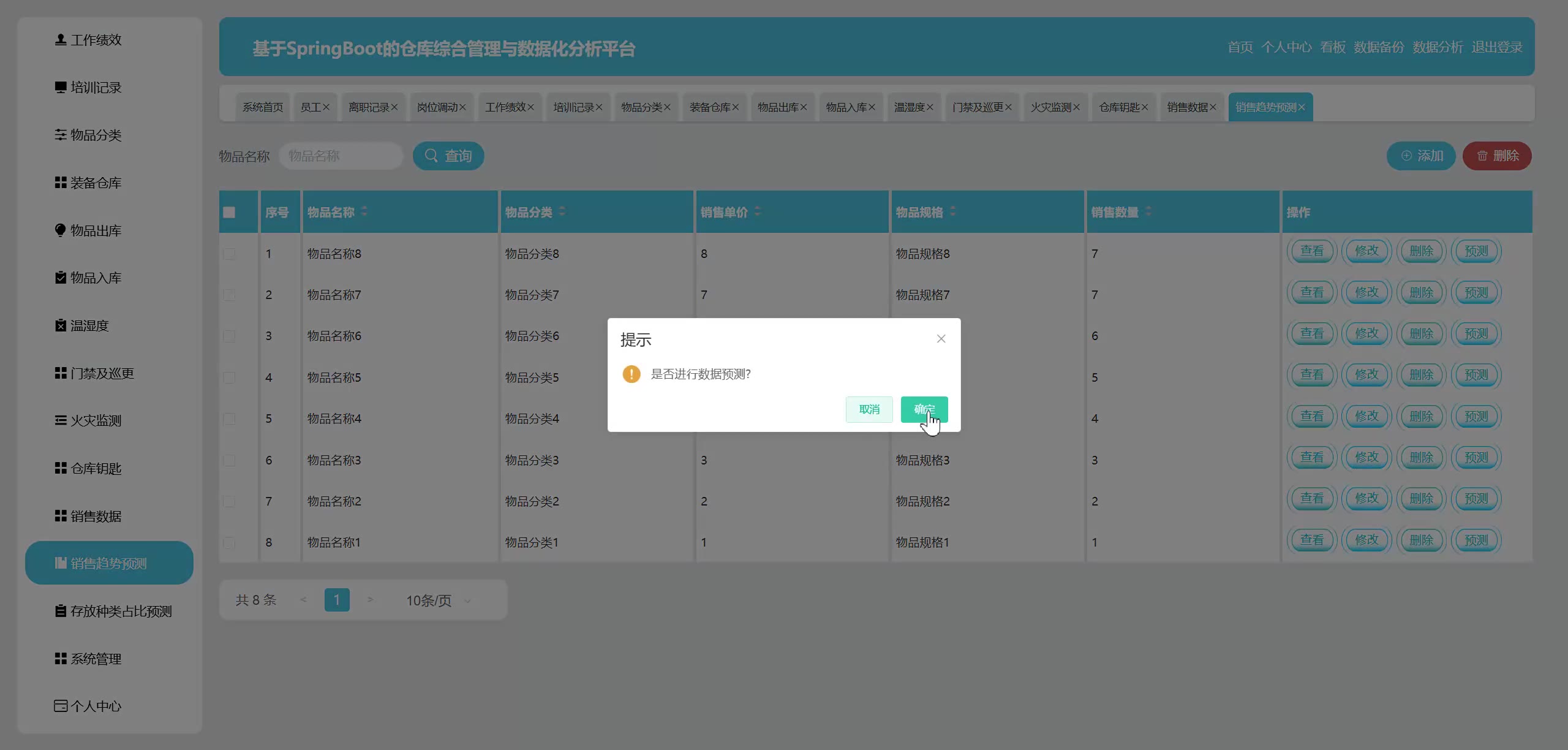Click the orange warning icon in the dialog
1568x750 pixels.
click(631, 374)
